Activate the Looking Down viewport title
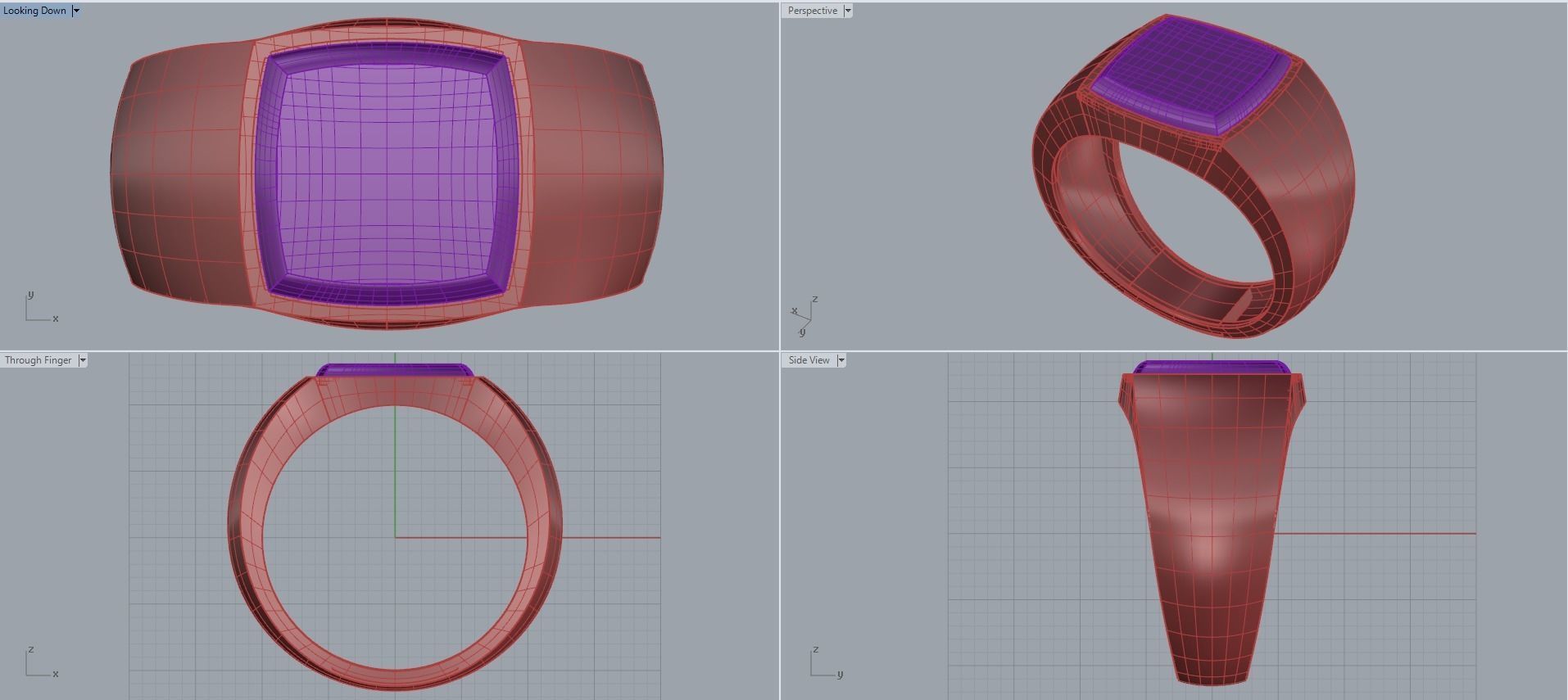Image resolution: width=1568 pixels, height=700 pixels. [35, 11]
